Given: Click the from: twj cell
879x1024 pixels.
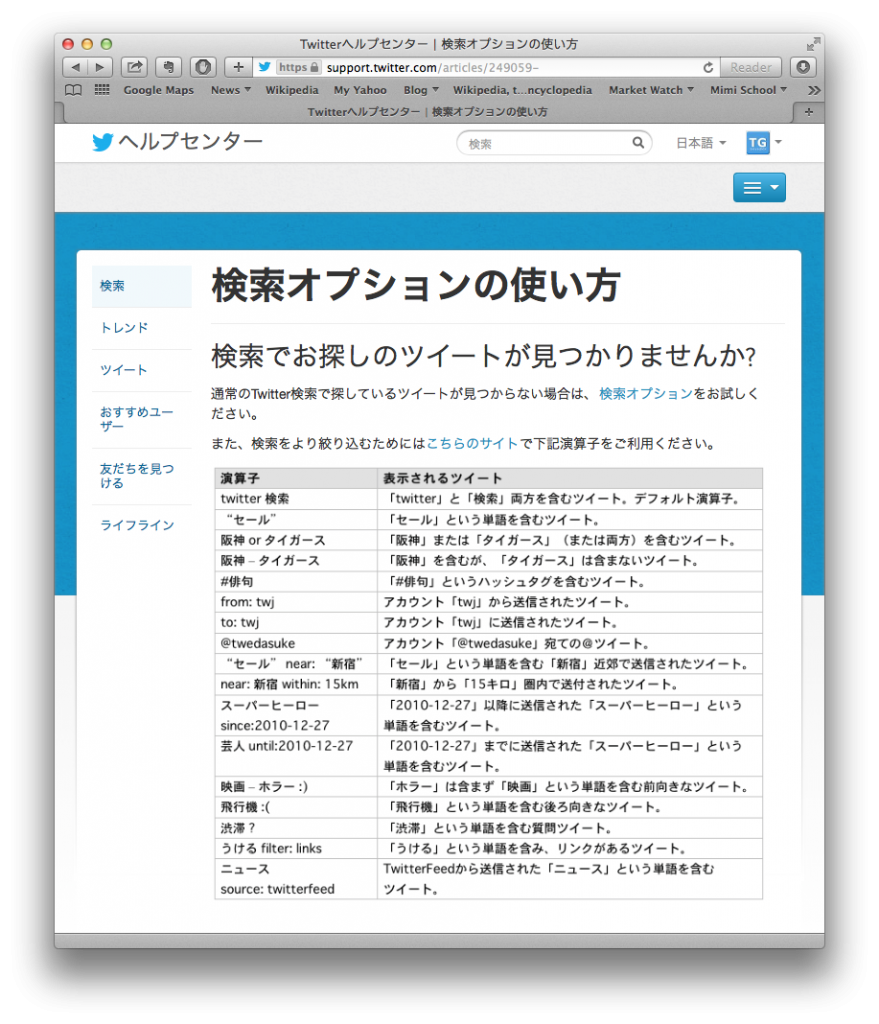Looking at the screenshot, I should (296, 602).
